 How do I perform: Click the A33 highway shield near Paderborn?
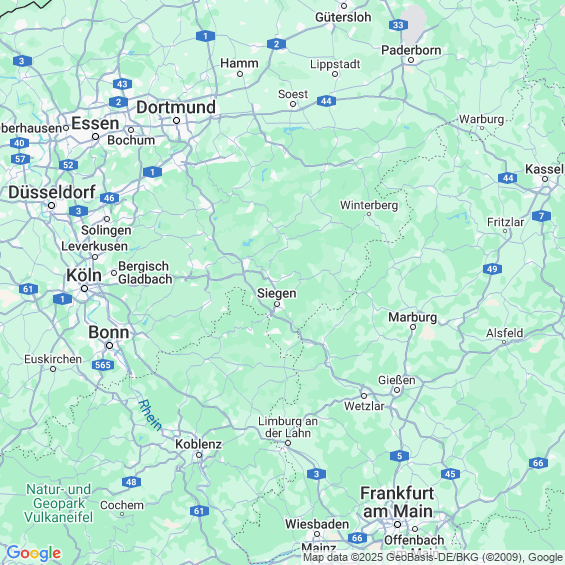coord(398,25)
